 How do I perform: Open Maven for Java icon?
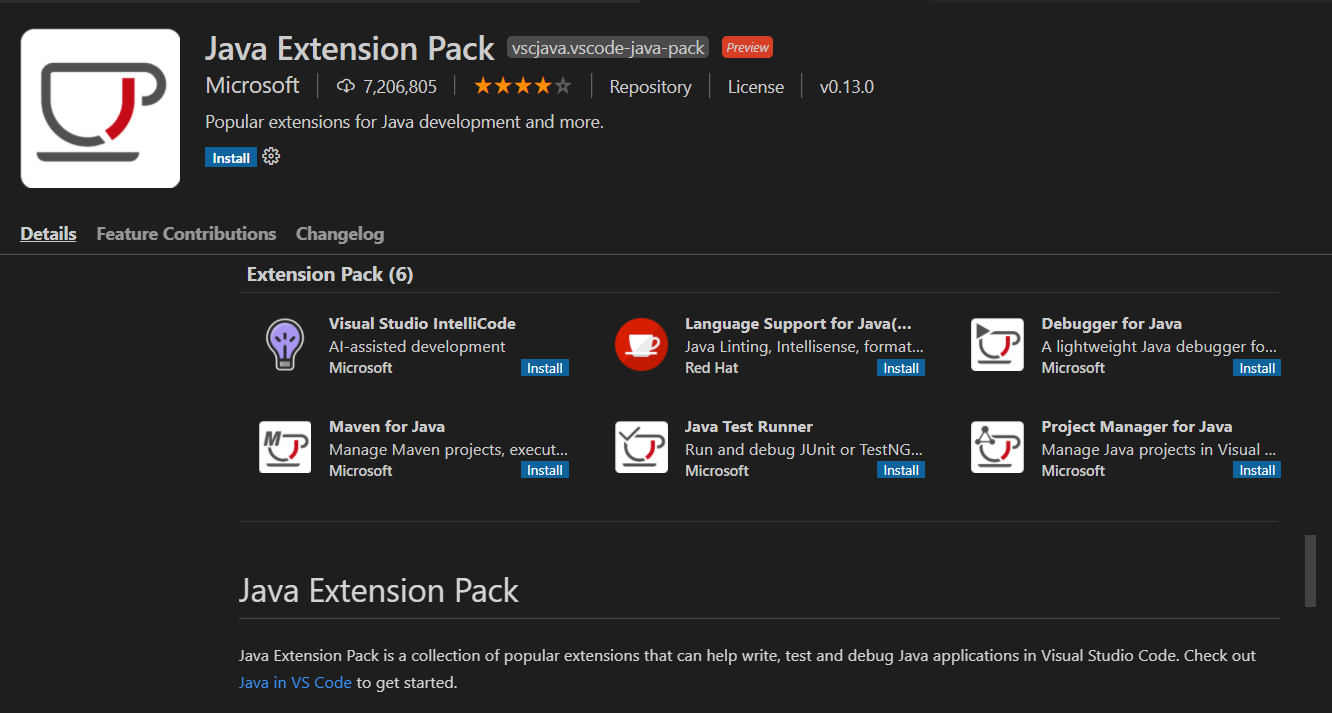[285, 447]
